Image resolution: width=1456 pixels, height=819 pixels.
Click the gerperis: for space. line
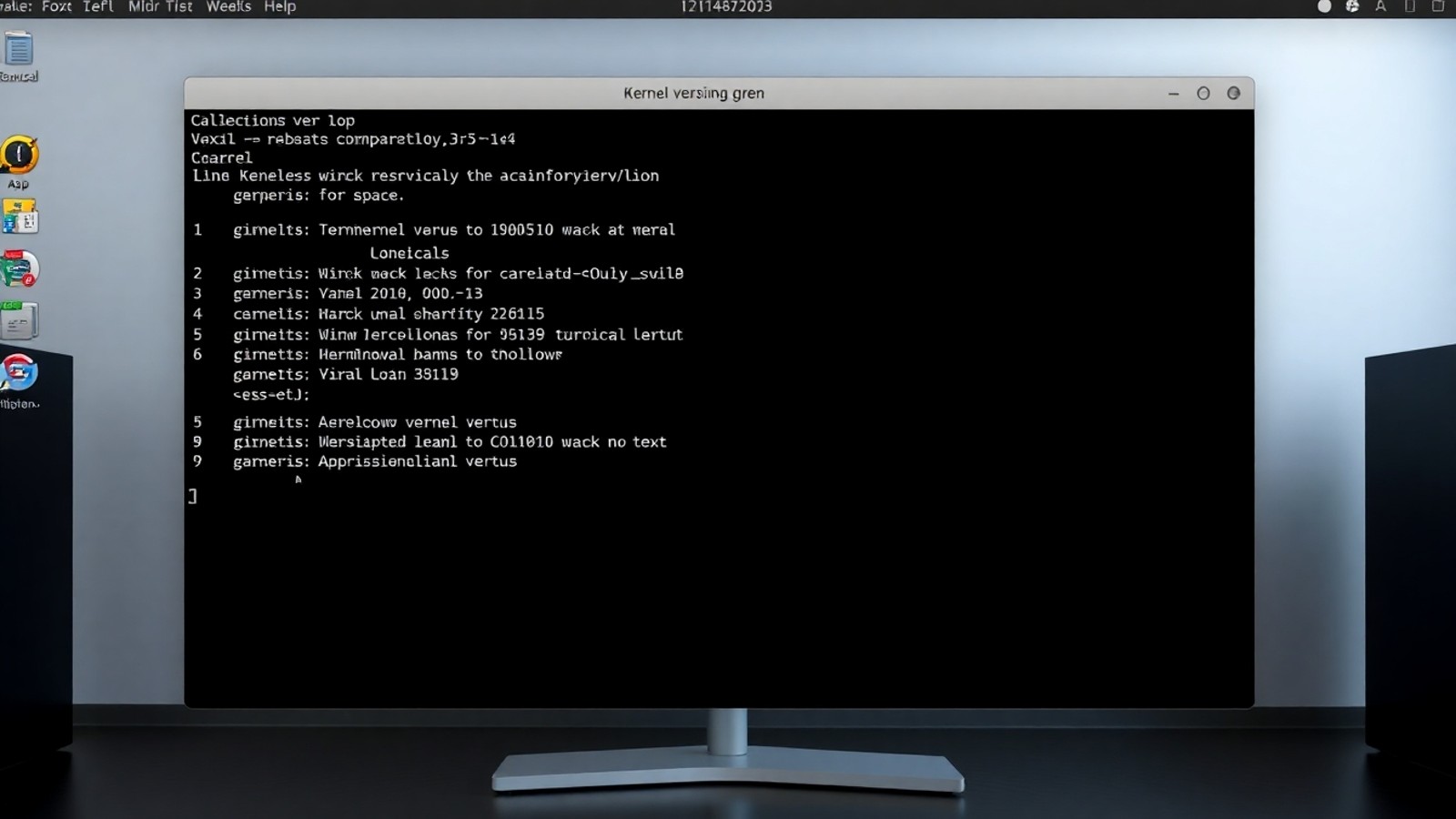point(318,196)
